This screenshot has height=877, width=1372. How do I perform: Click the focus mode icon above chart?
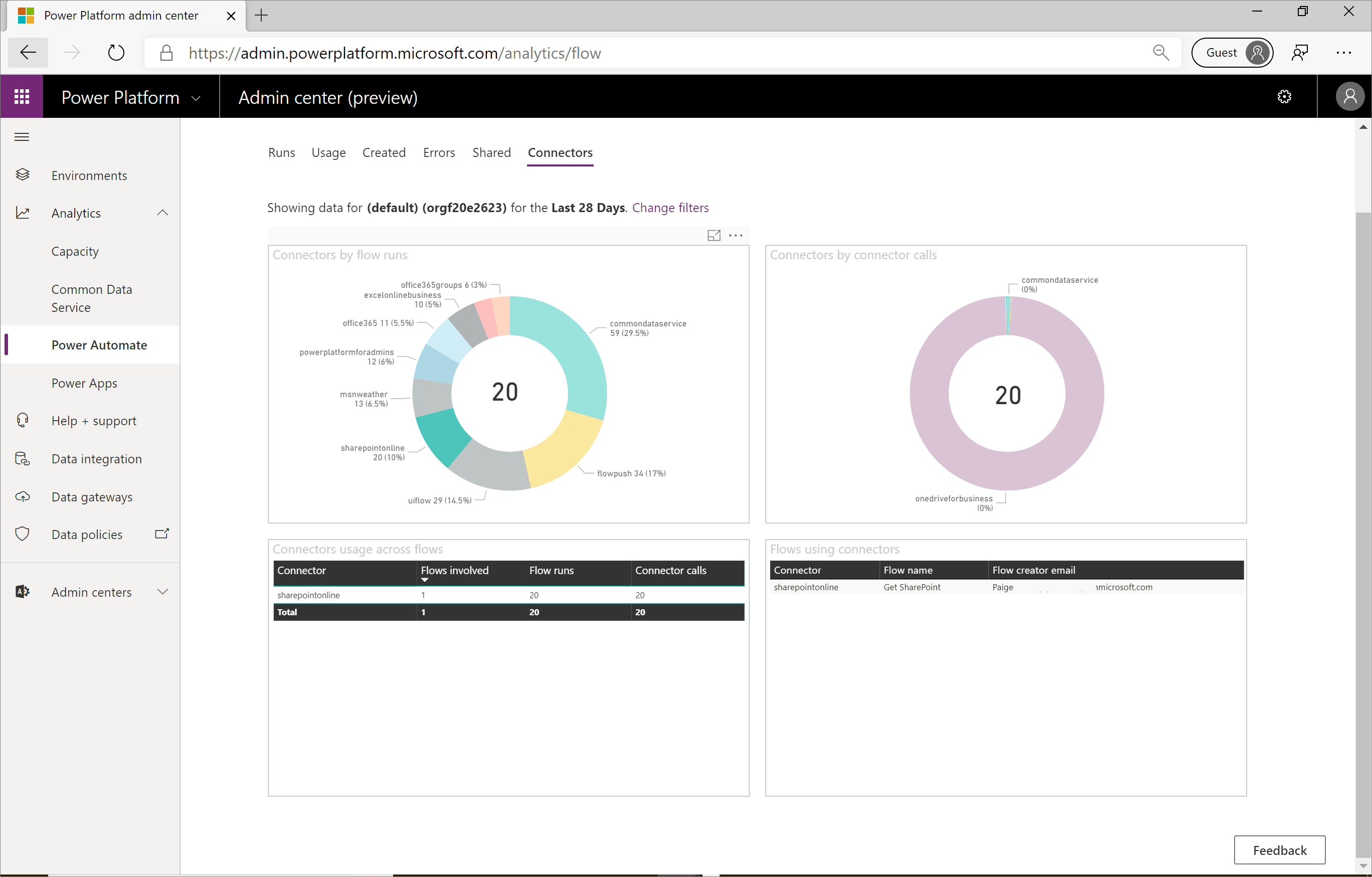[714, 235]
